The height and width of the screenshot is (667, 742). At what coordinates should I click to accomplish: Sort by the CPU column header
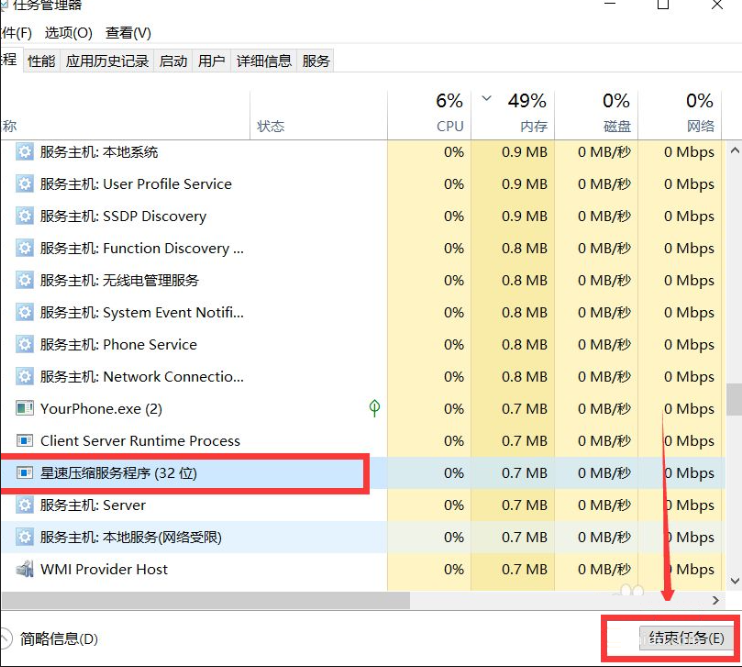click(449, 112)
